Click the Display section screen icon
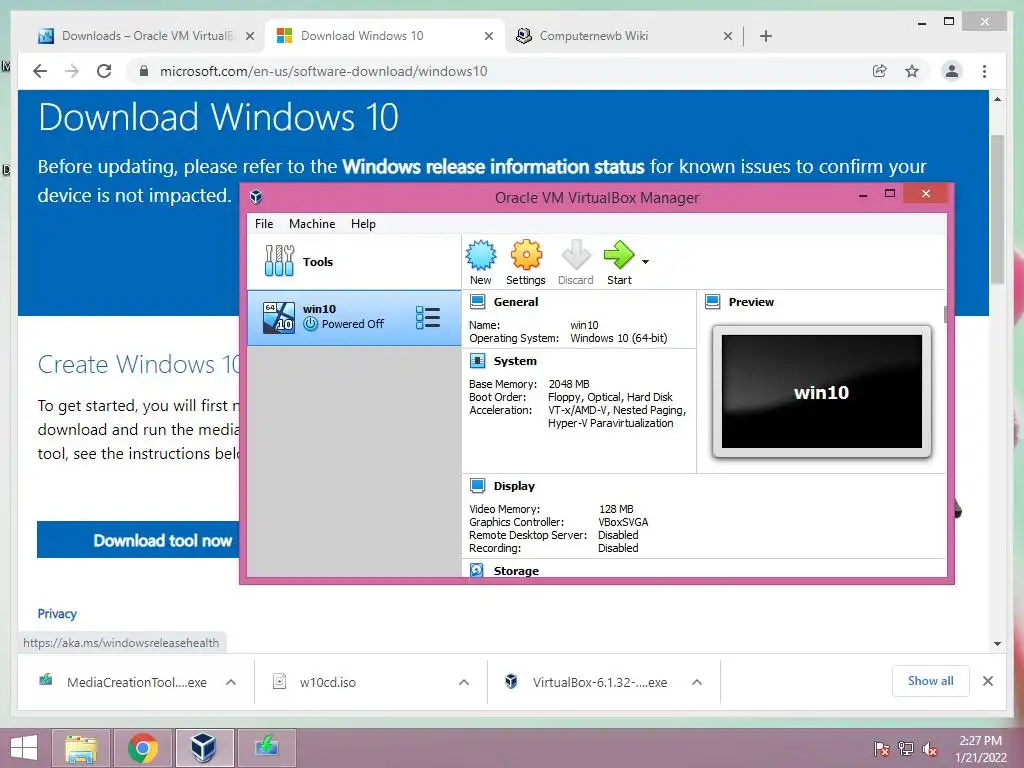Viewport: 1024px width, 768px height. click(477, 486)
